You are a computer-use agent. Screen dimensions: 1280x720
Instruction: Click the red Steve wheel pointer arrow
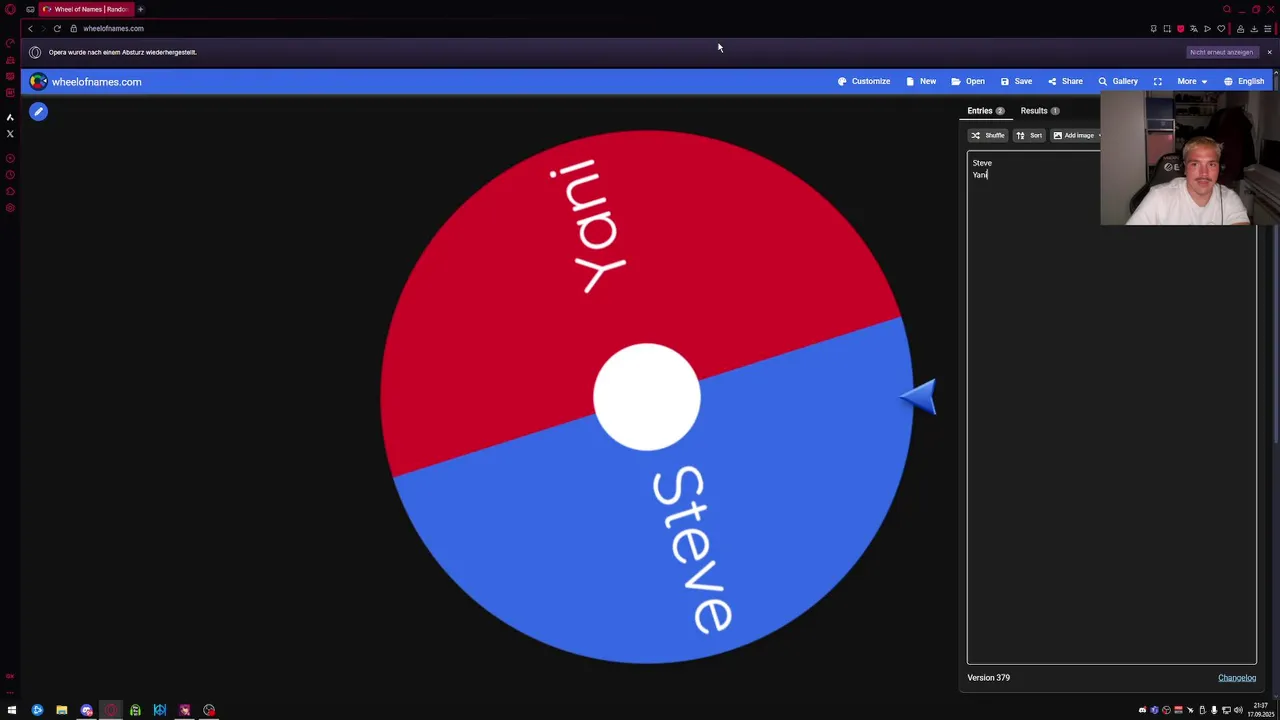tap(919, 397)
